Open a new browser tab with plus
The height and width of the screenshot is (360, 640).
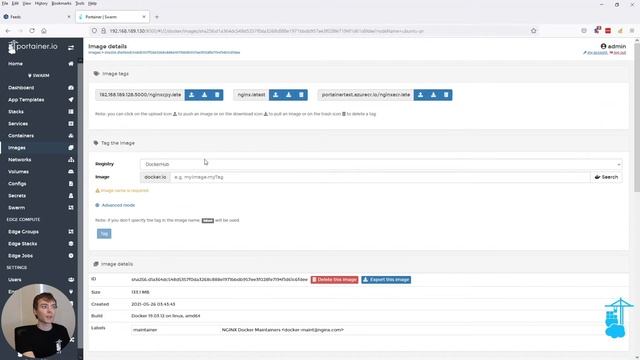coord(157,17)
